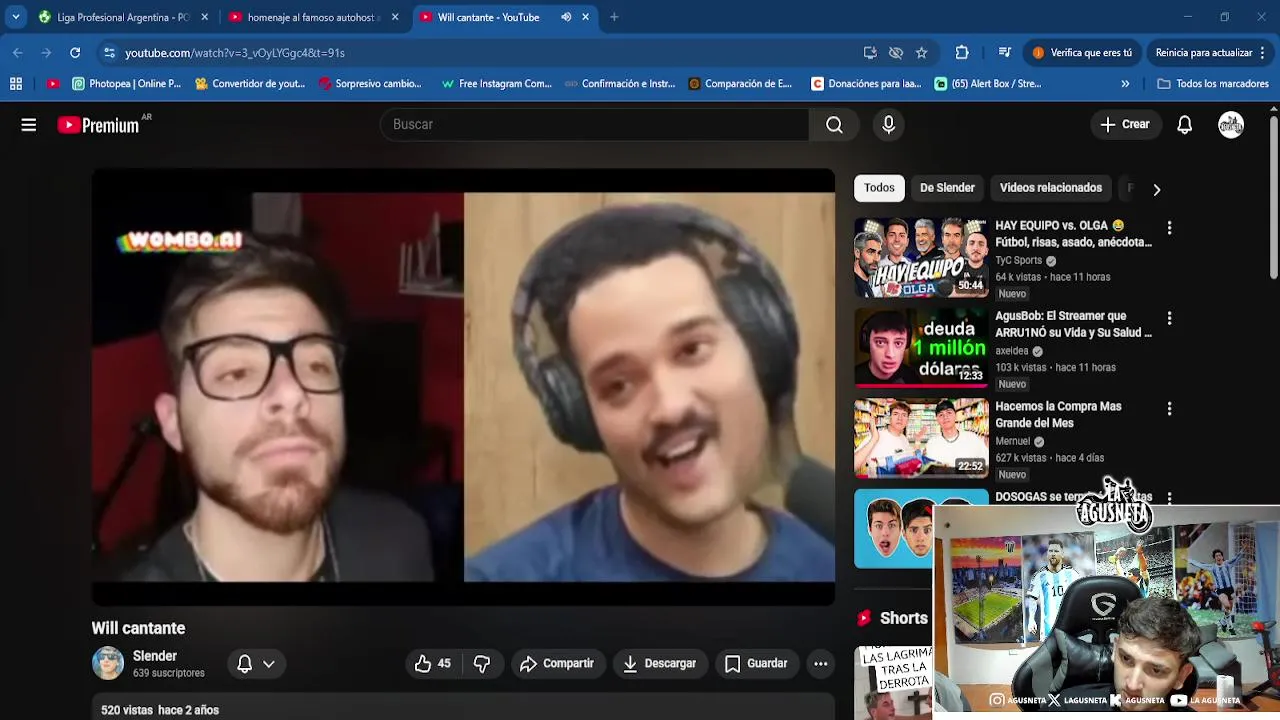The height and width of the screenshot is (720, 1280).
Task: Open Donaciones para laa... bookmark
Action: click(867, 84)
